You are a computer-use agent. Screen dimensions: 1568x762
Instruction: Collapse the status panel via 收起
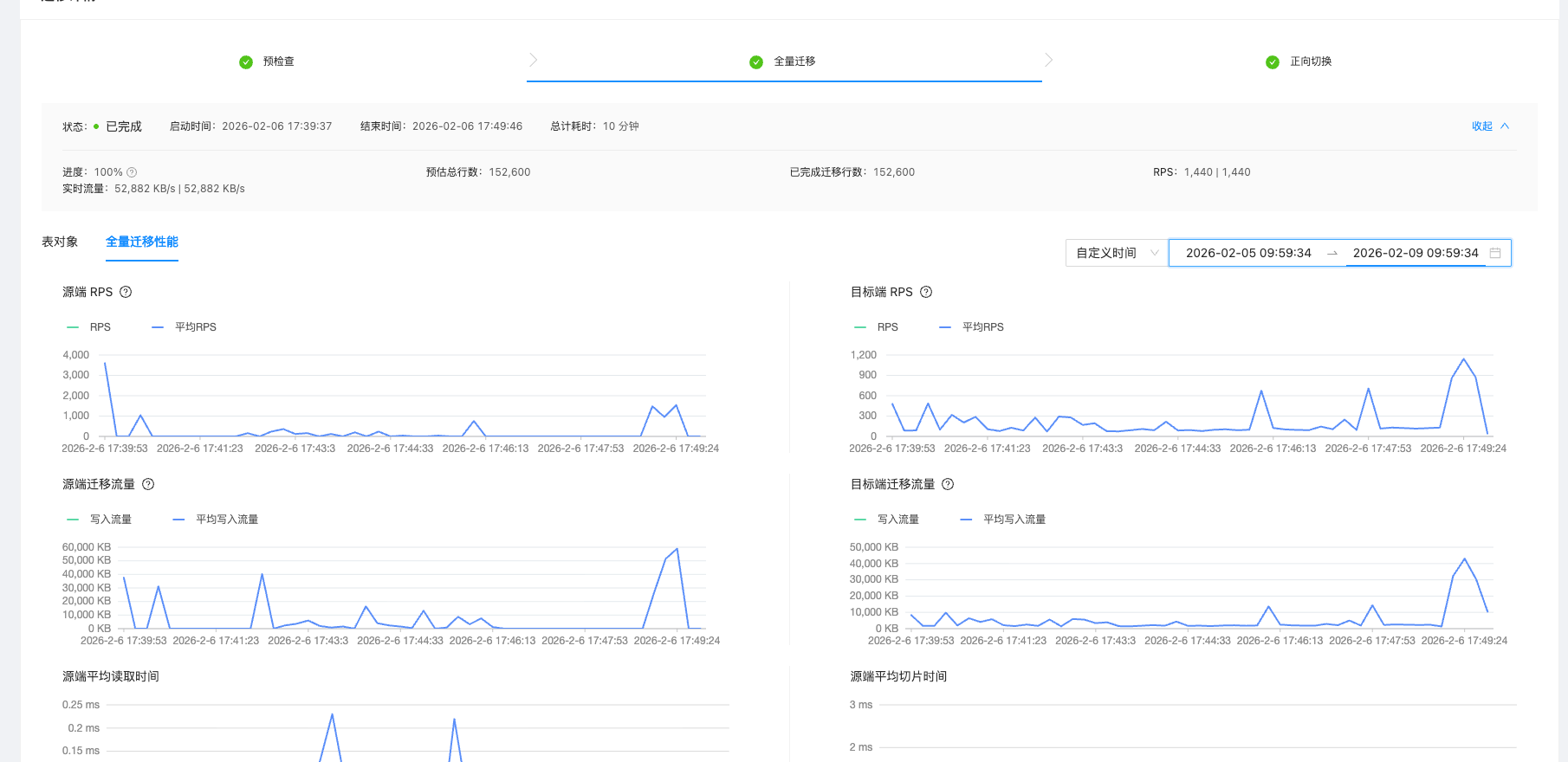(x=1489, y=126)
